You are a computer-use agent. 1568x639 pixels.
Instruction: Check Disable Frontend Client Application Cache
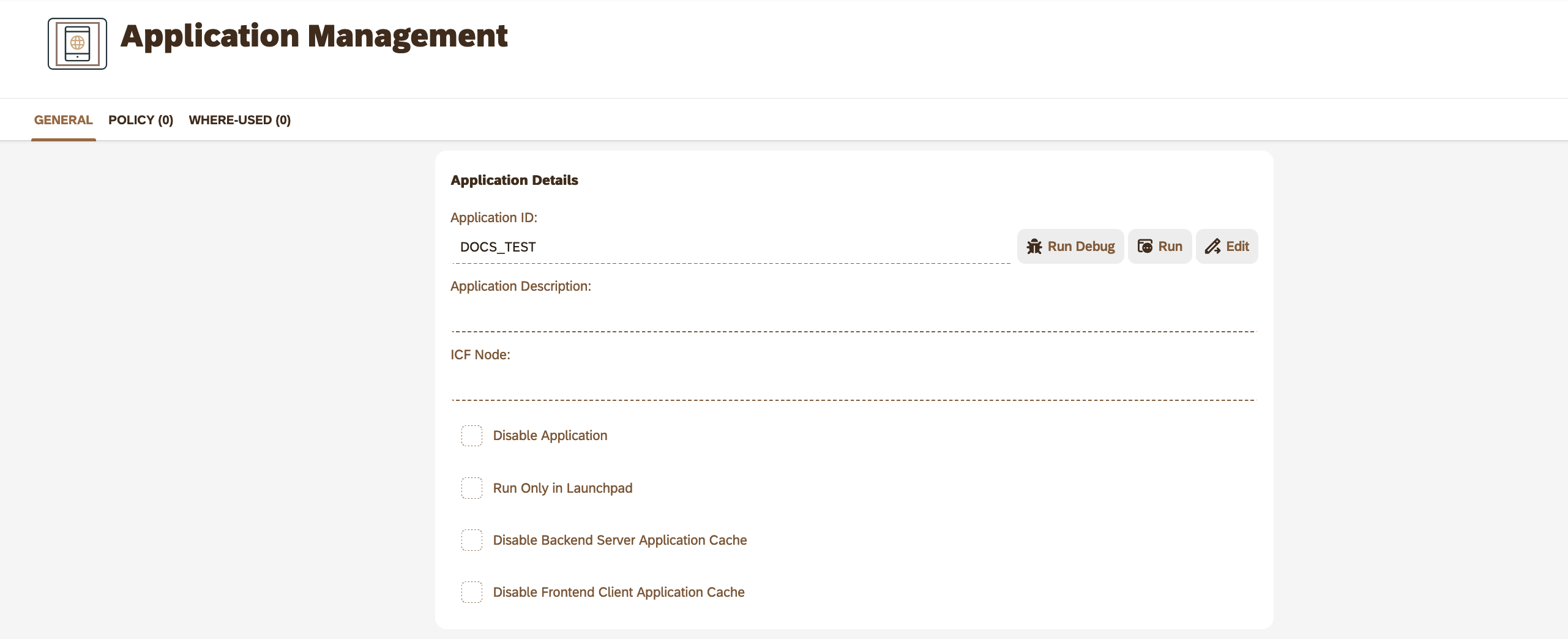coord(471,592)
